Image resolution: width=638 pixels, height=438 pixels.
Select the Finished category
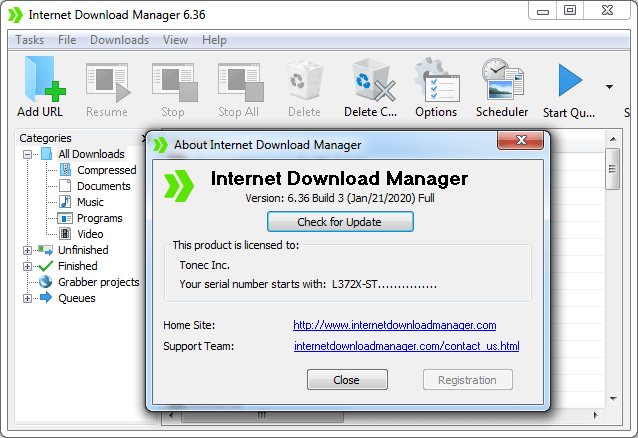coord(78,266)
